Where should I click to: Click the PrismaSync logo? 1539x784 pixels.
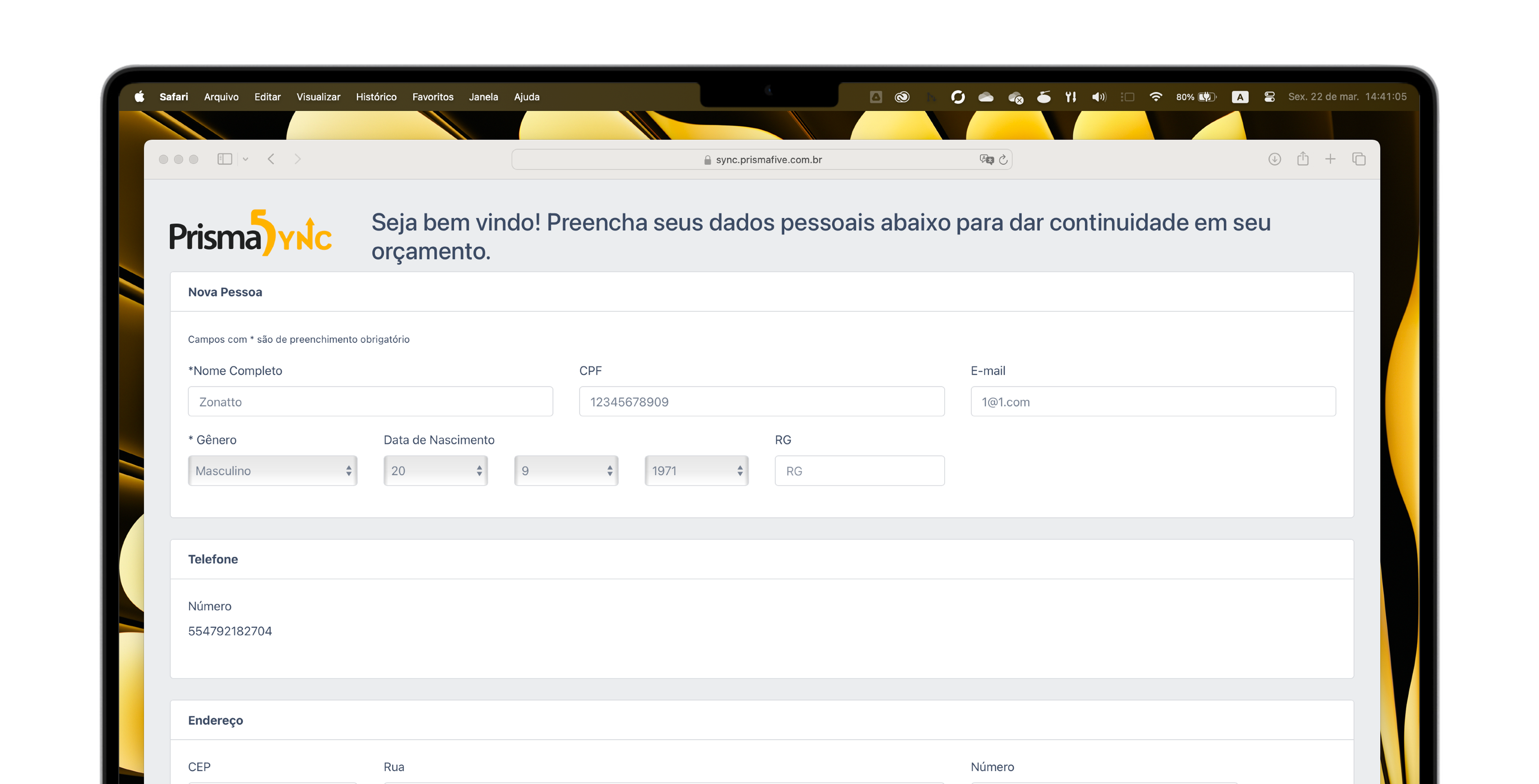pyautogui.click(x=250, y=234)
